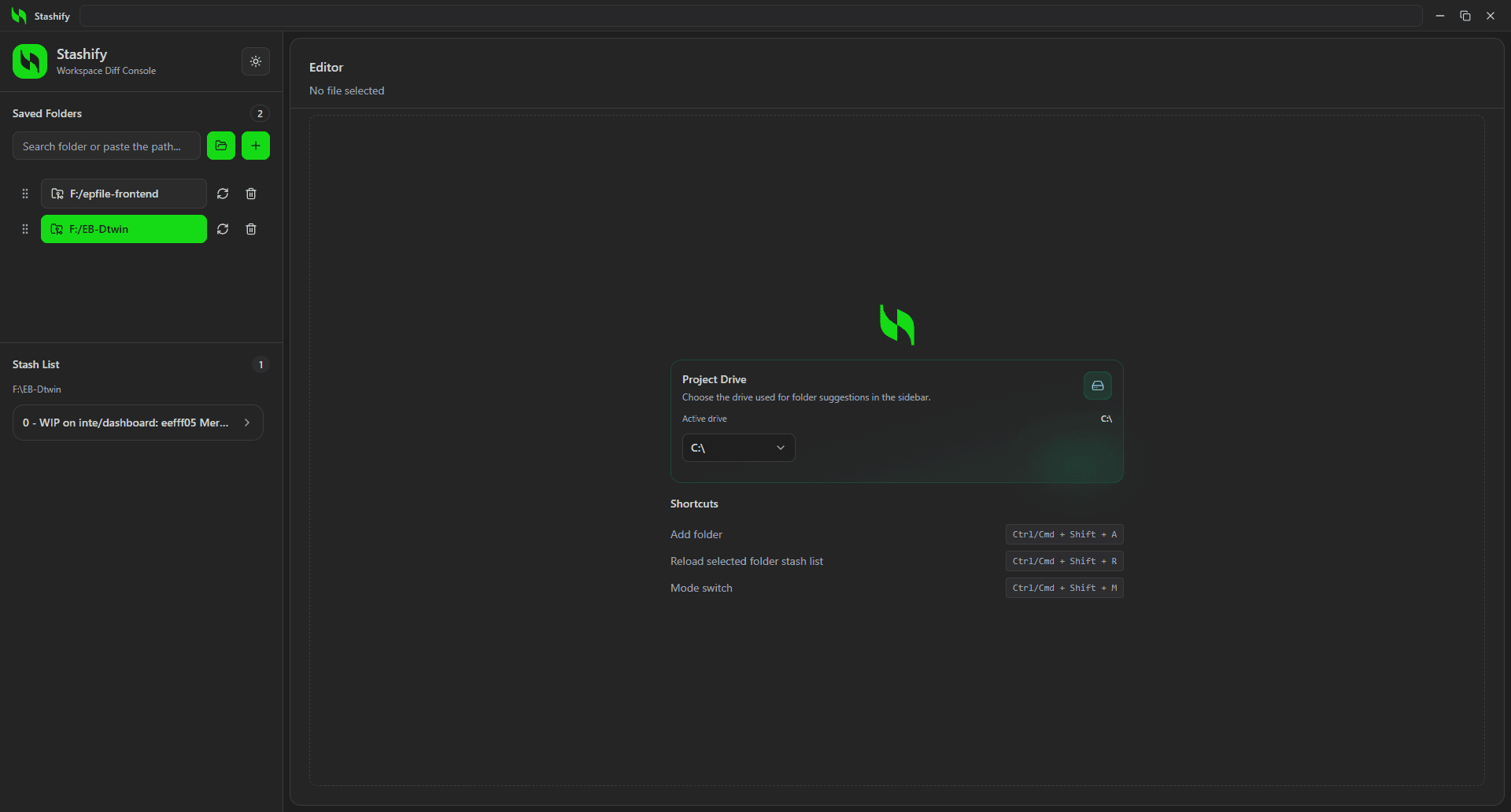The width and height of the screenshot is (1511, 812).
Task: Select the F:/epfile-frontend saved folder
Action: tap(123, 194)
